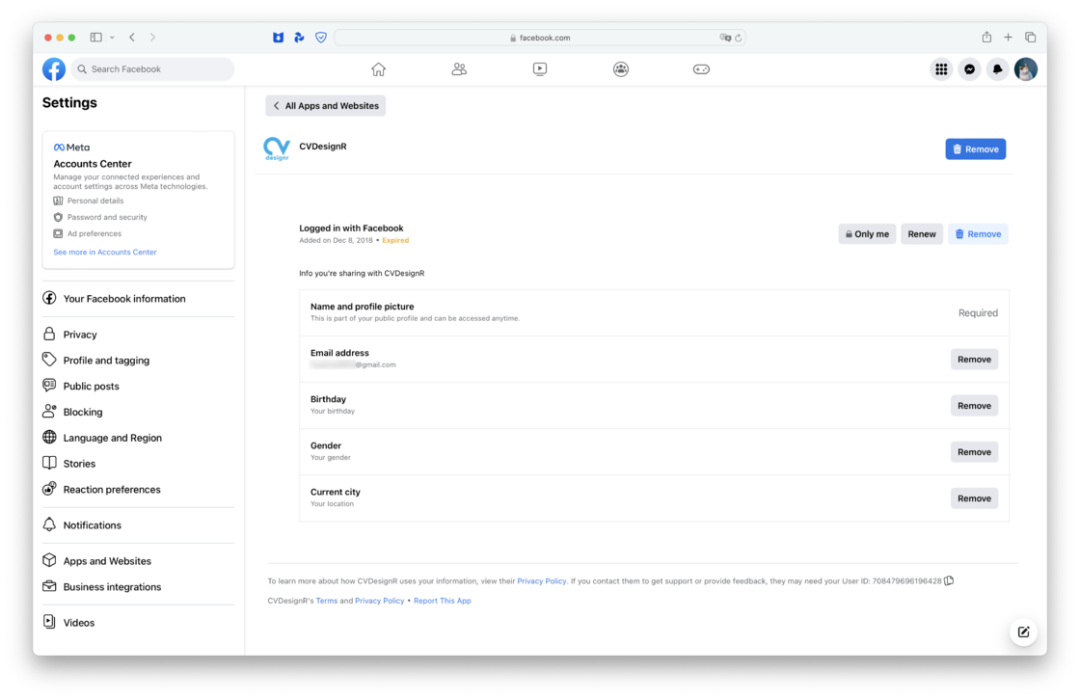Image resolution: width=1080 pixels, height=699 pixels.
Task: Open the Messenger icon
Action: [969, 69]
